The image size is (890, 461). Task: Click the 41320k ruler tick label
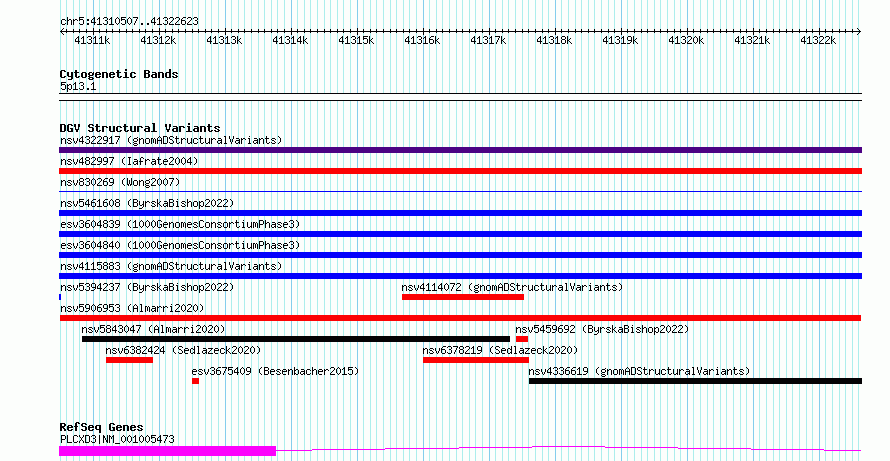[x=686, y=41]
